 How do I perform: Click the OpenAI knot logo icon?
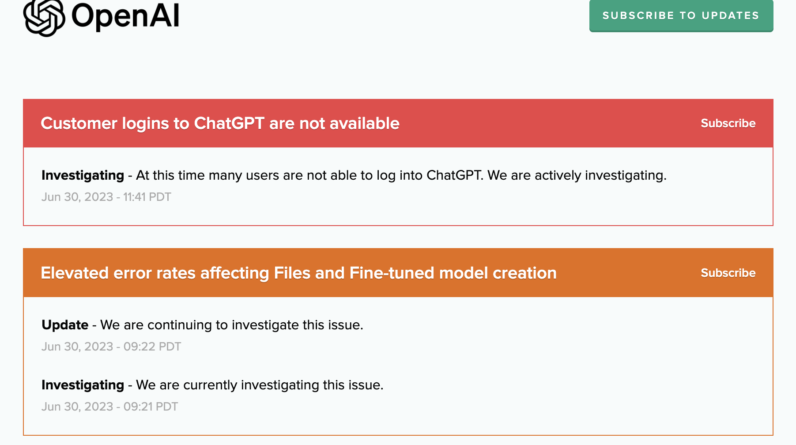pyautogui.click(x=44, y=16)
